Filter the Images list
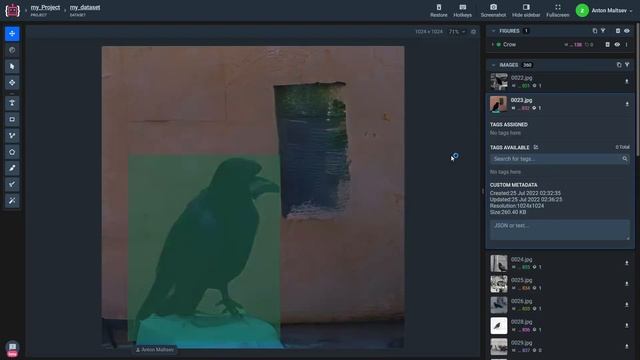This screenshot has height=360, width=640. (x=627, y=65)
